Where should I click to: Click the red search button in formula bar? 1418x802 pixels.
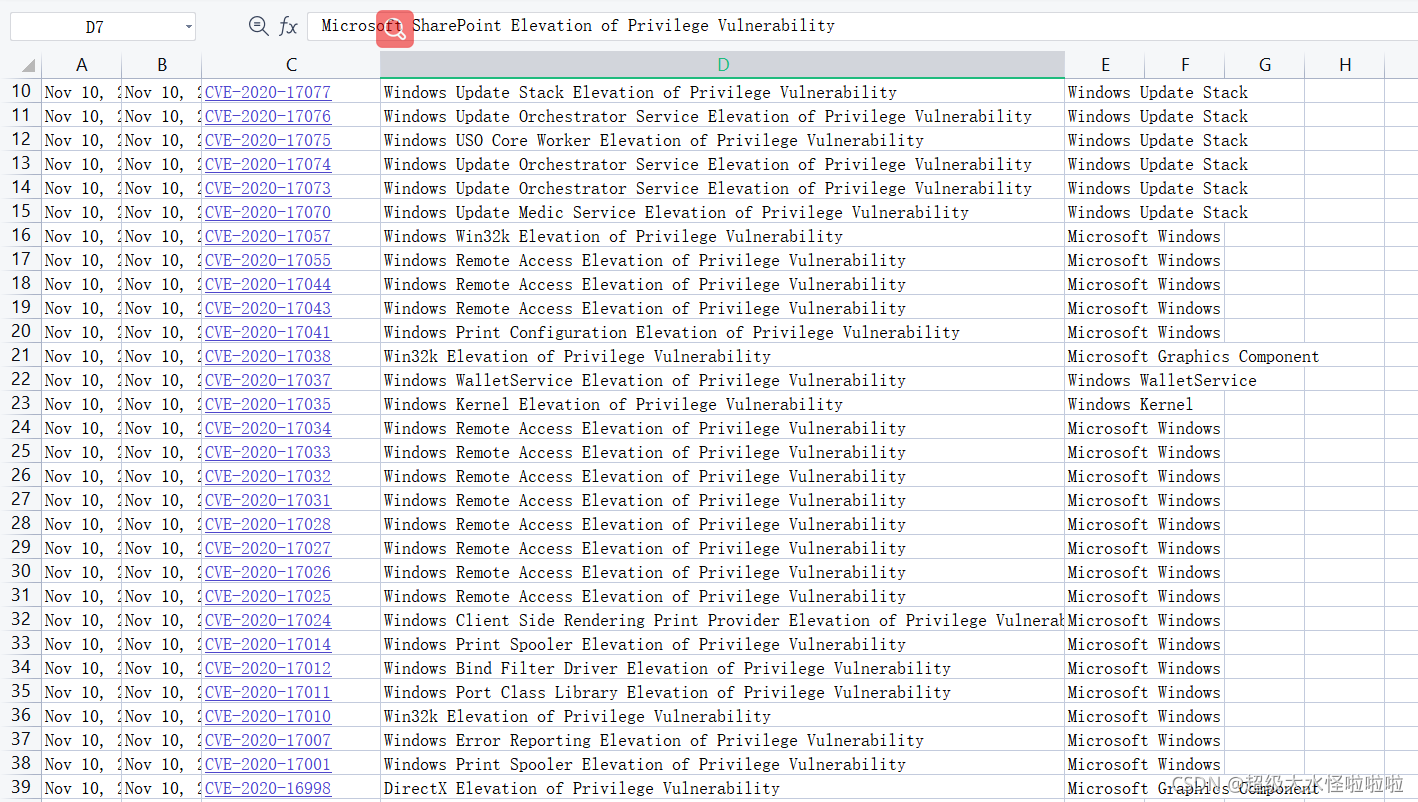click(395, 29)
